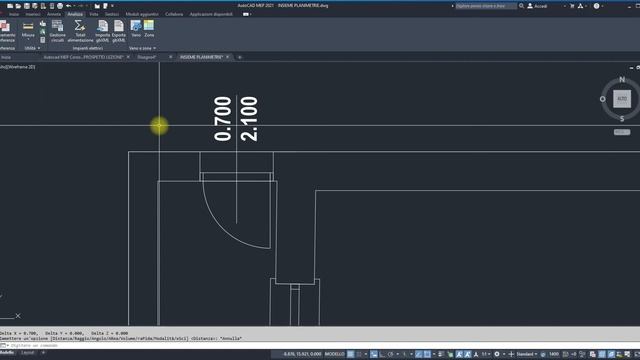This screenshot has width=640, height=360.
Task: Toggle polar tracking in status bar
Action: coord(391,354)
